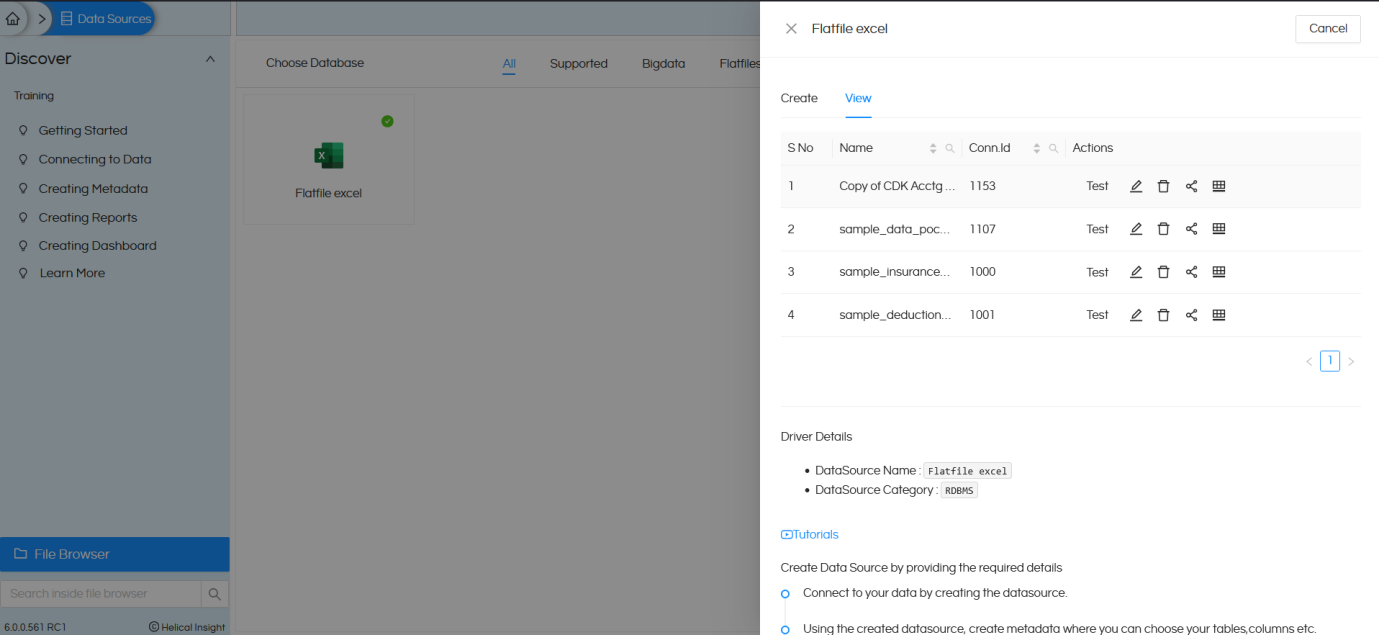Open table icon for connection 1001
Image resolution: width=1379 pixels, height=635 pixels.
click(x=1219, y=315)
